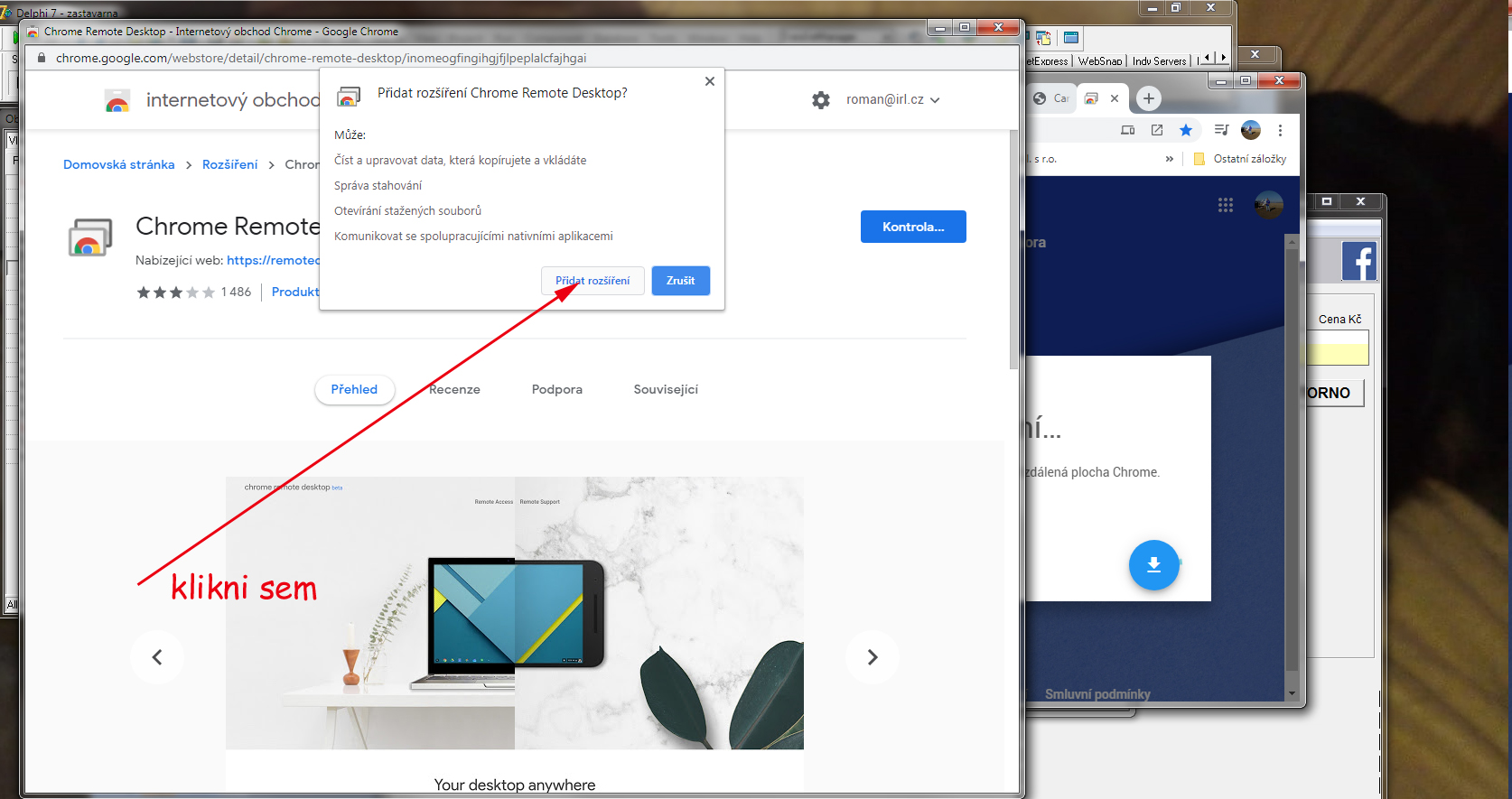Viewport: 1512px width, 799px height.
Task: Open the three-dot Chrome menu
Action: click(x=1280, y=130)
